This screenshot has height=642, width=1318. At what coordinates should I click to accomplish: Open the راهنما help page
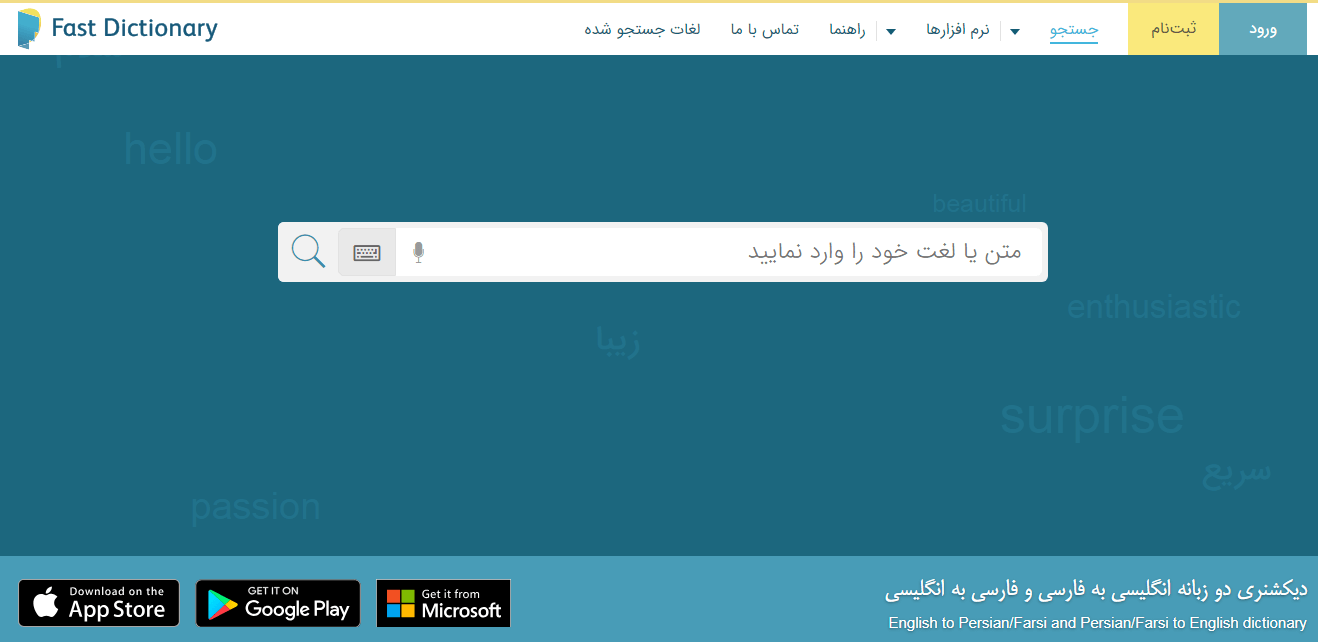click(847, 30)
